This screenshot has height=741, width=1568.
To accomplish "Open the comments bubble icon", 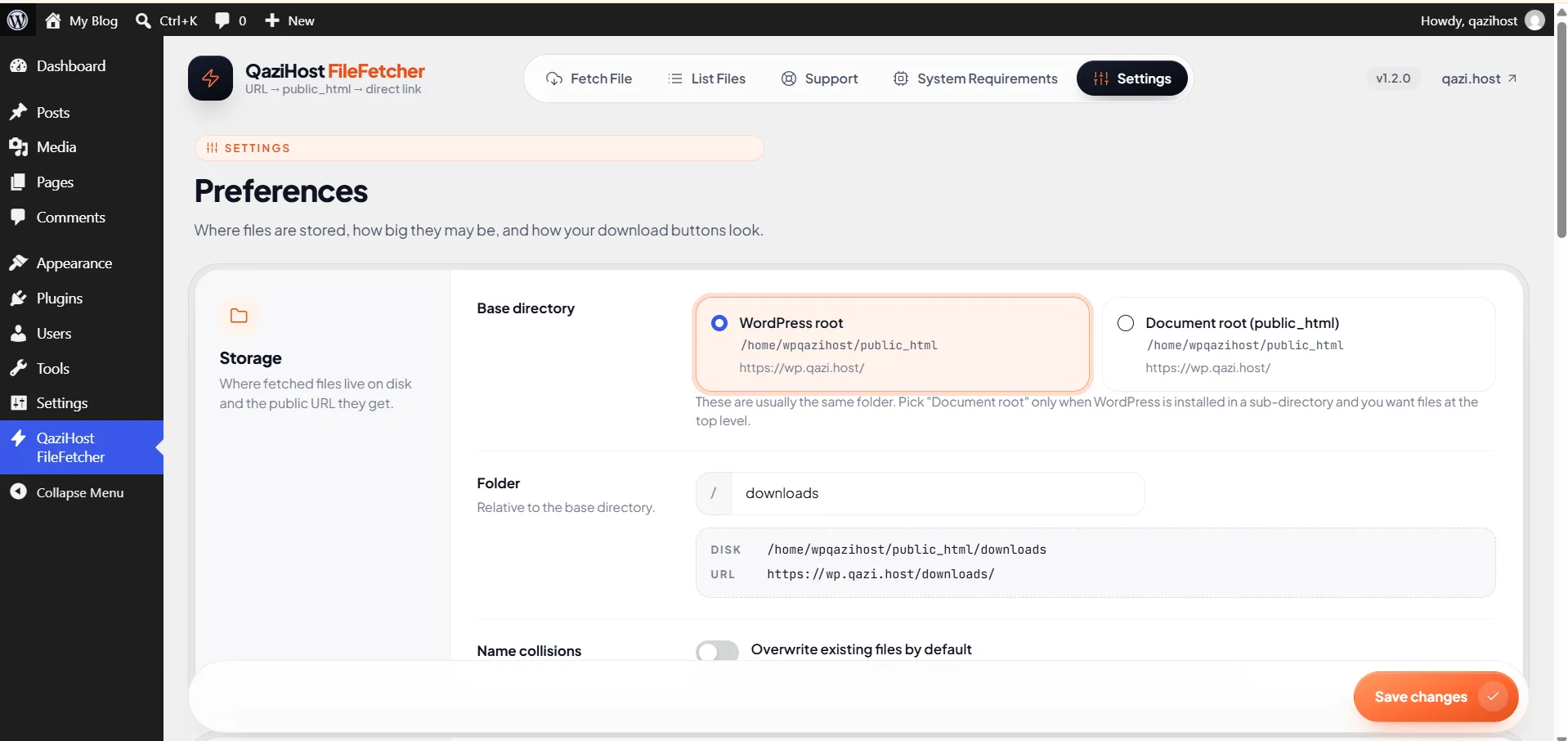I will [x=222, y=20].
